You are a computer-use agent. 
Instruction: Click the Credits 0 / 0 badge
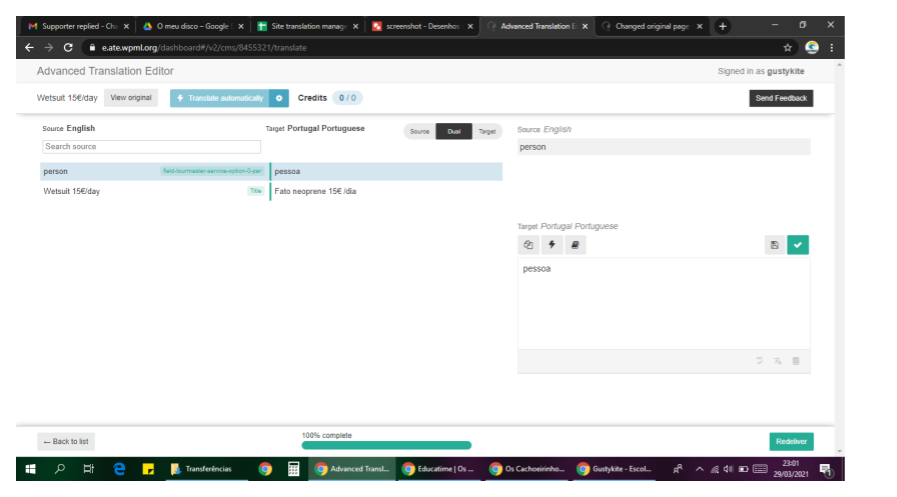347,98
